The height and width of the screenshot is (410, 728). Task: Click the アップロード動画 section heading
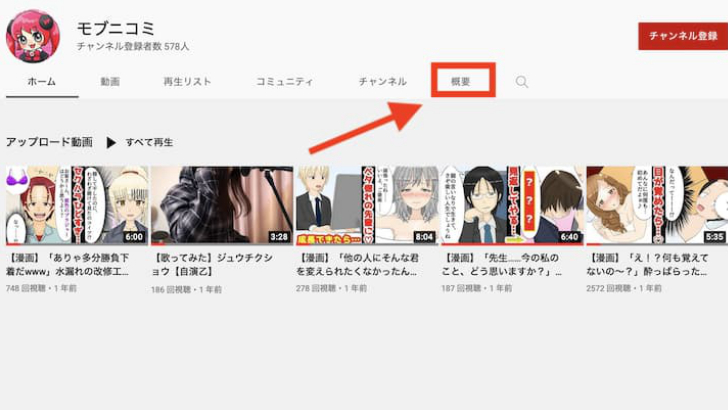(x=49, y=142)
